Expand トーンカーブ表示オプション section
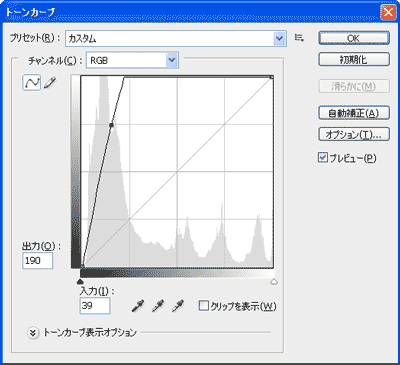The height and width of the screenshot is (365, 400). click(33, 333)
